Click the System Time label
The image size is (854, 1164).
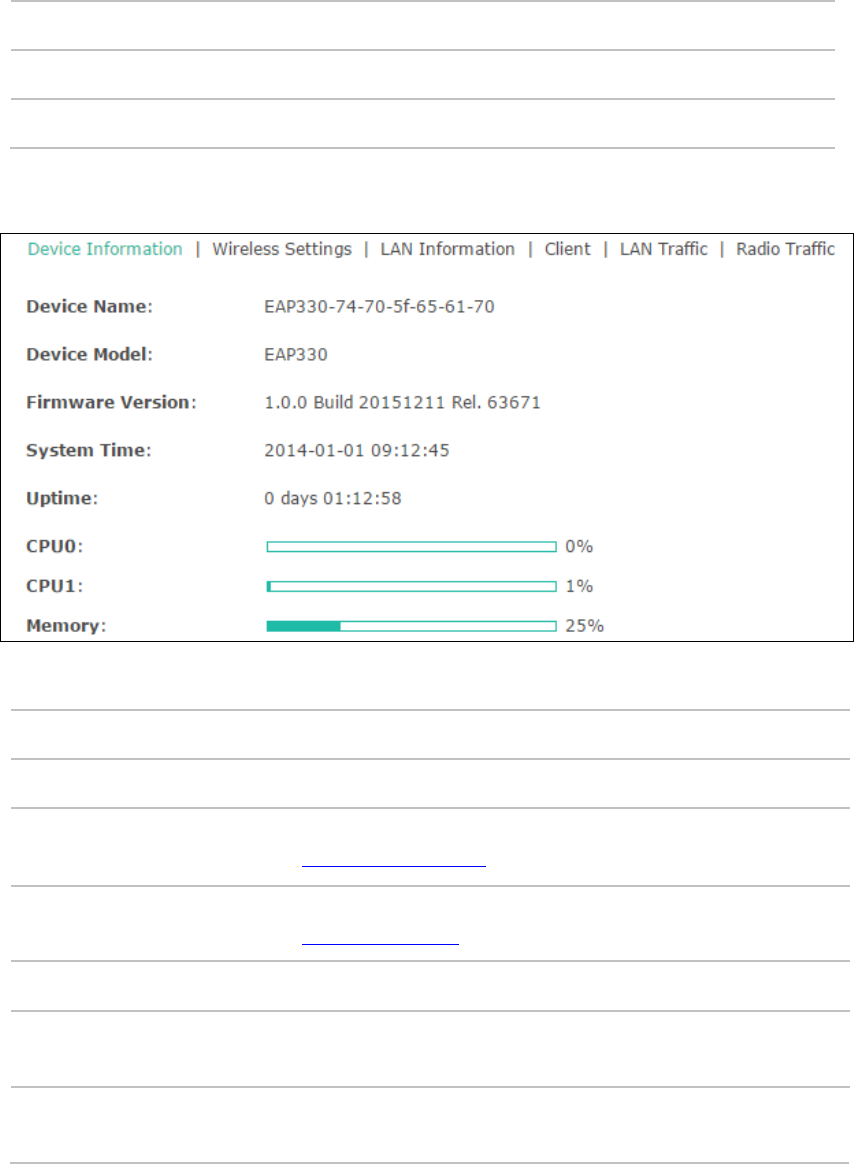click(88, 451)
